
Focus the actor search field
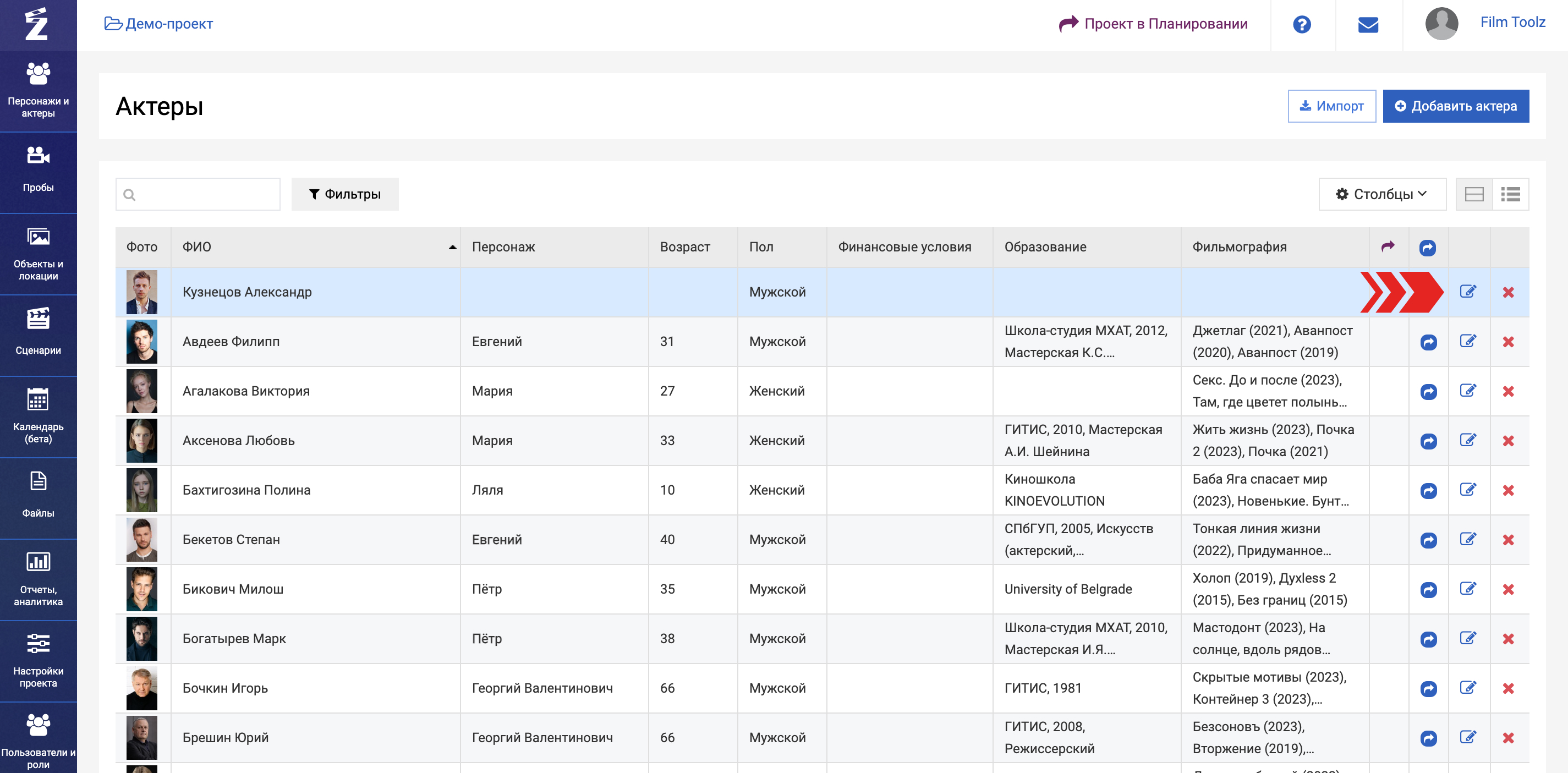(198, 194)
